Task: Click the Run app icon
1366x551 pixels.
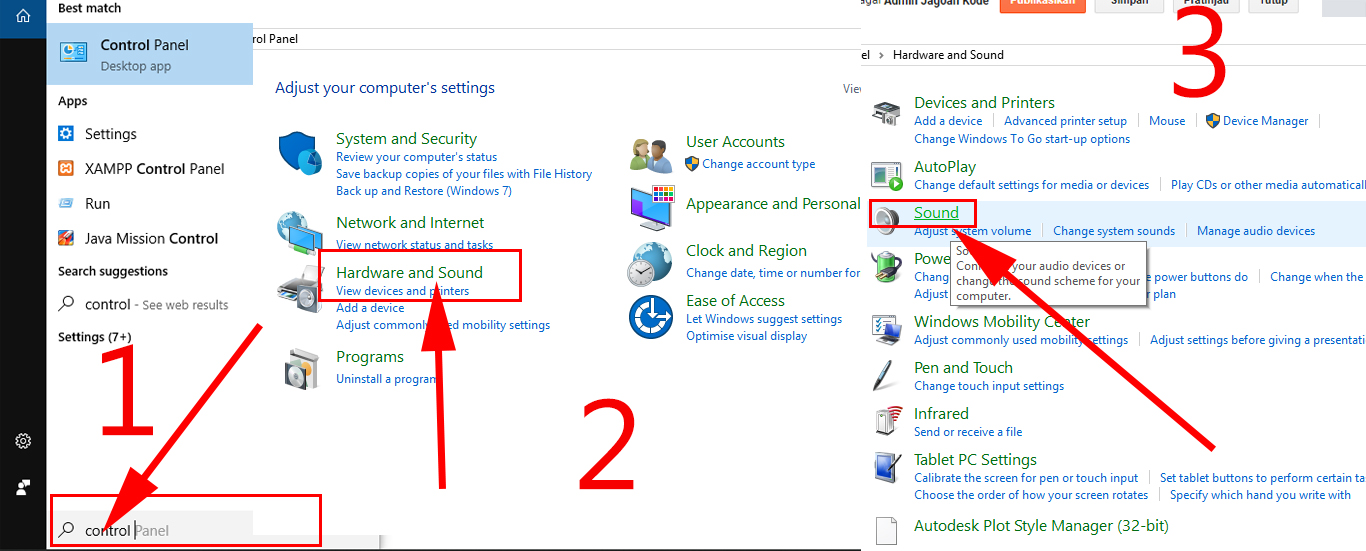Action: click(x=66, y=203)
